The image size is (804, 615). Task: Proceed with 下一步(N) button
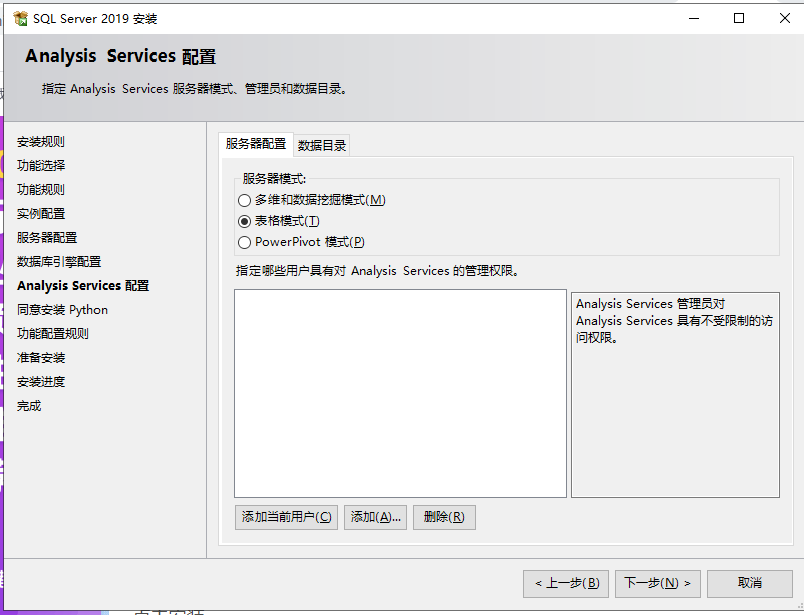click(x=657, y=584)
